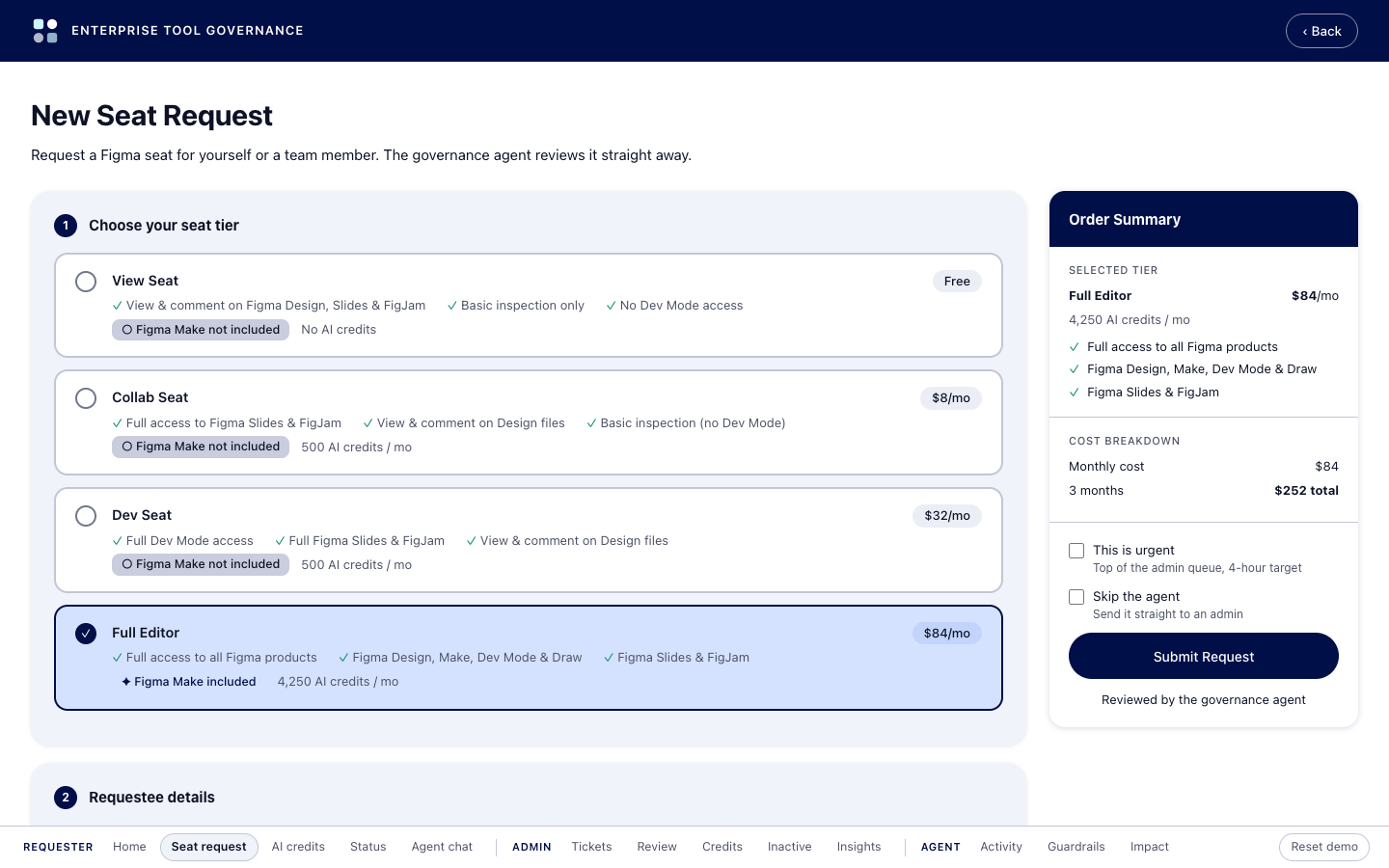
Task: Click the $252 total amount
Action: (1306, 491)
